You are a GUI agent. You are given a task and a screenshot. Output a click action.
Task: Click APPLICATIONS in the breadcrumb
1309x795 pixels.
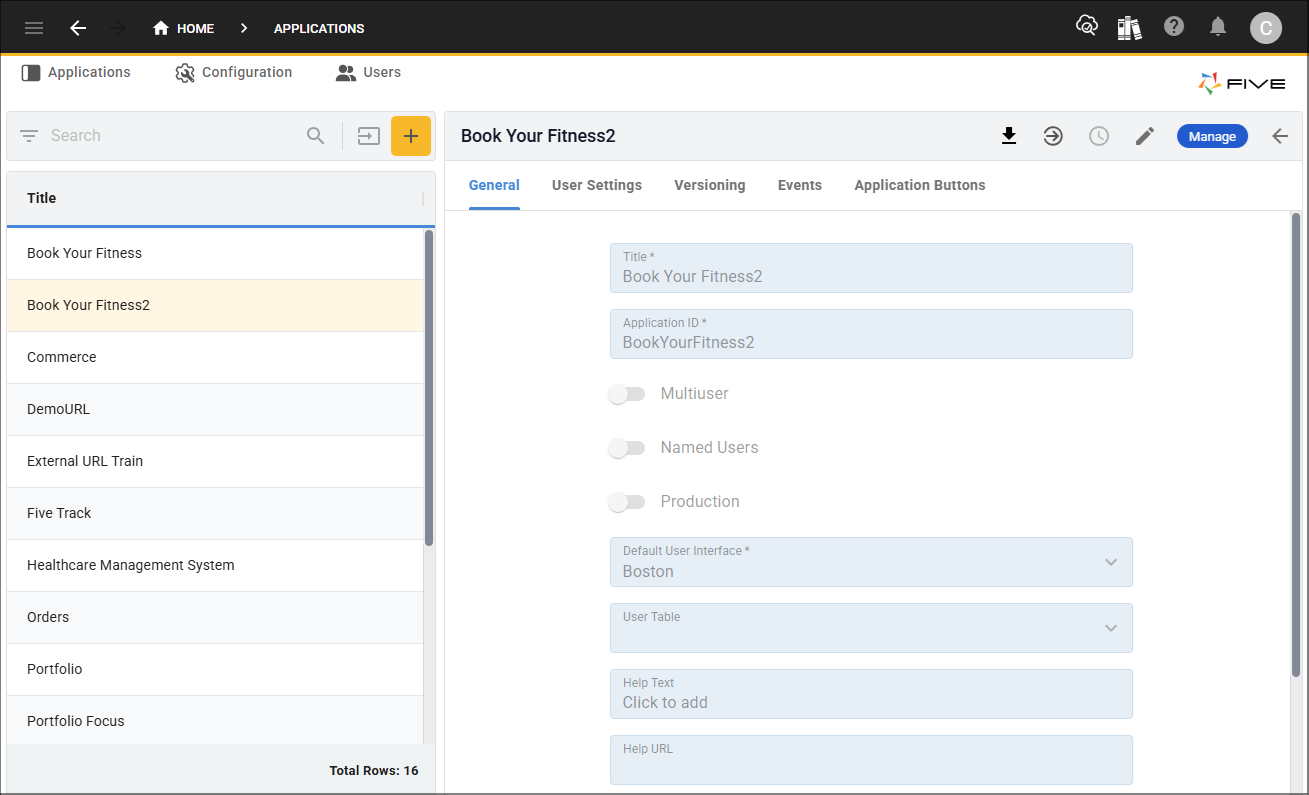(x=319, y=28)
